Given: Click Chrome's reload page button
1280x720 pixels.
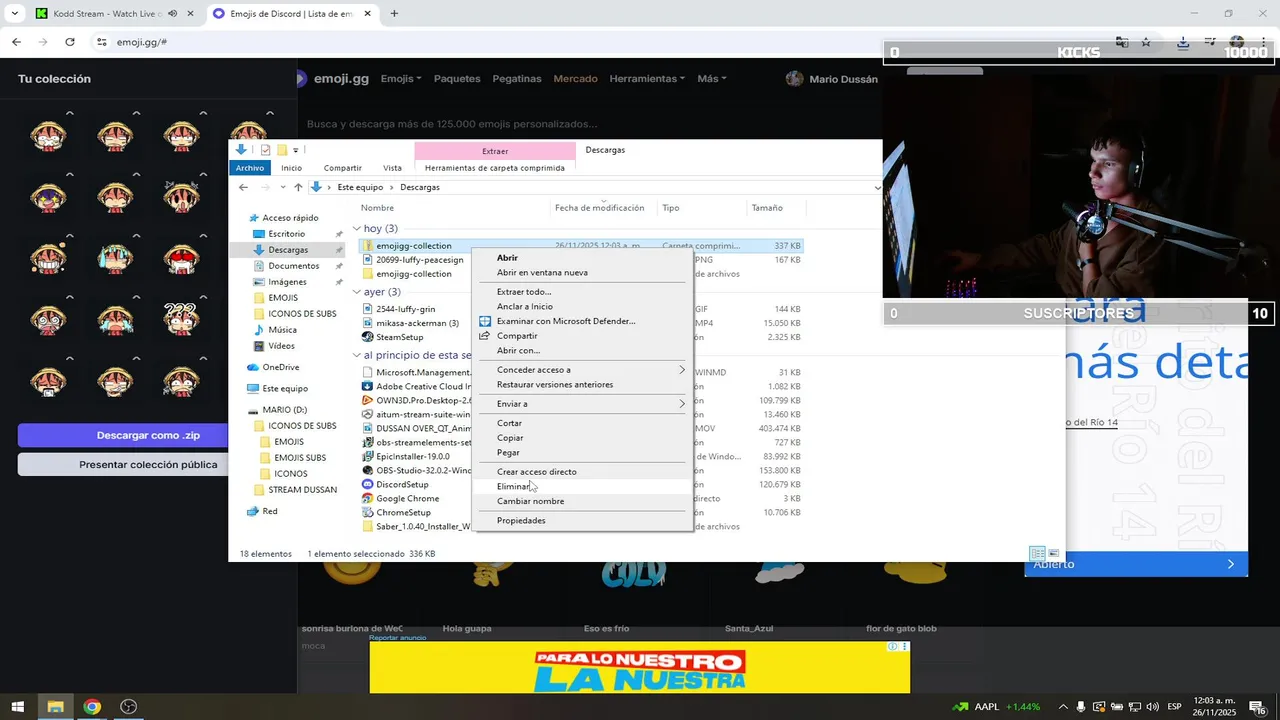Looking at the screenshot, I should 70,42.
